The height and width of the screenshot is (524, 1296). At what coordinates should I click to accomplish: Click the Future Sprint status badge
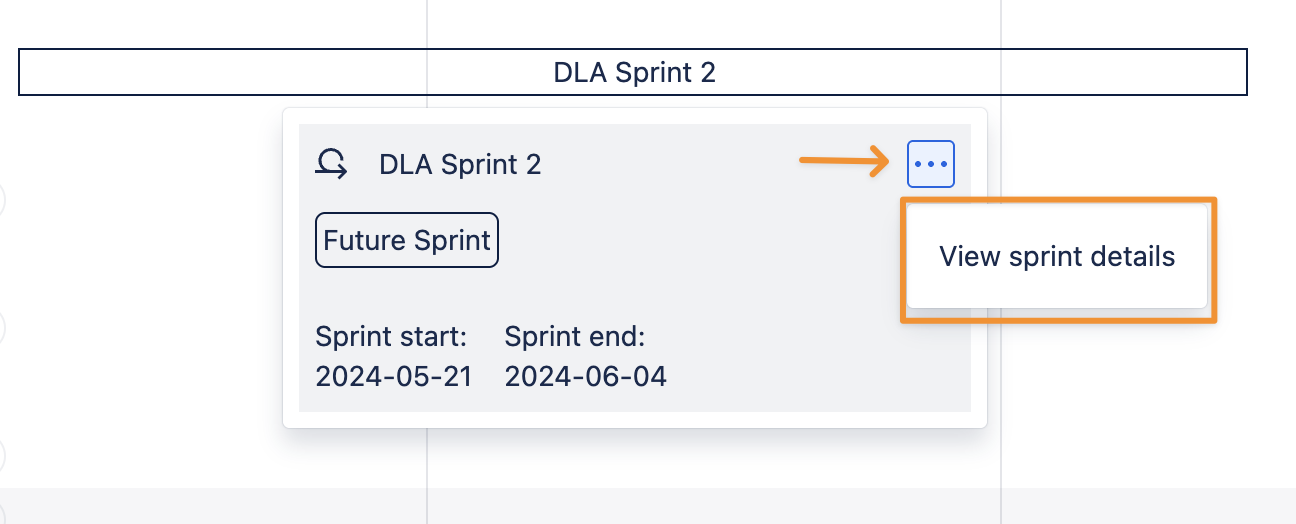click(407, 241)
